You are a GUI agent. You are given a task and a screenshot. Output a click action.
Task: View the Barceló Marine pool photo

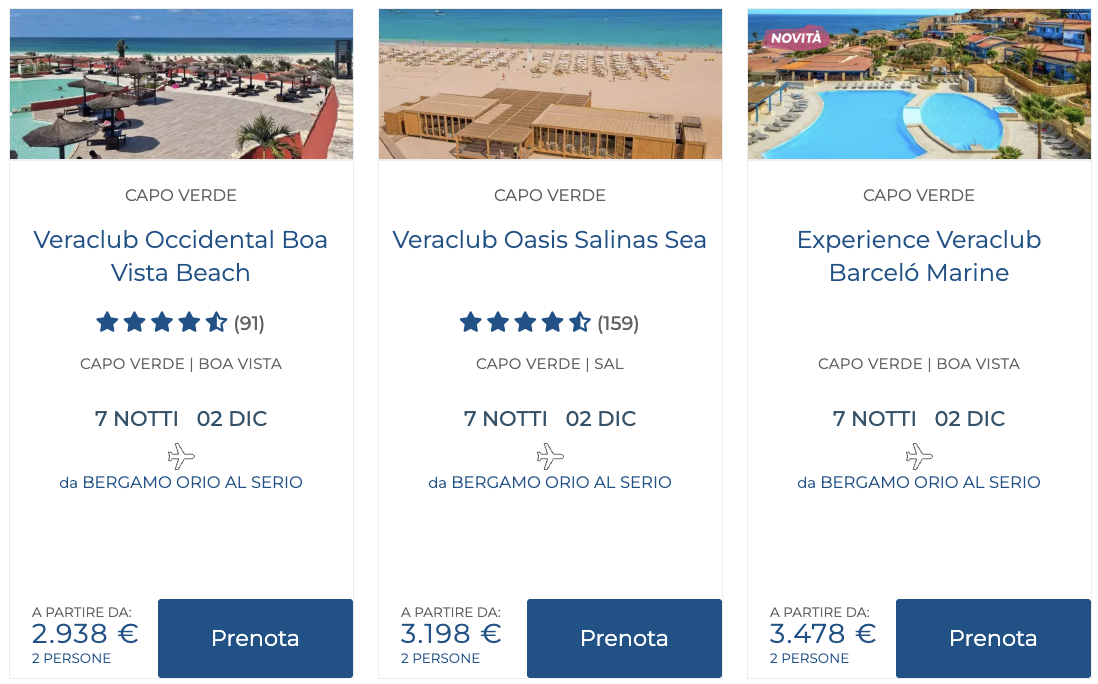point(919,95)
